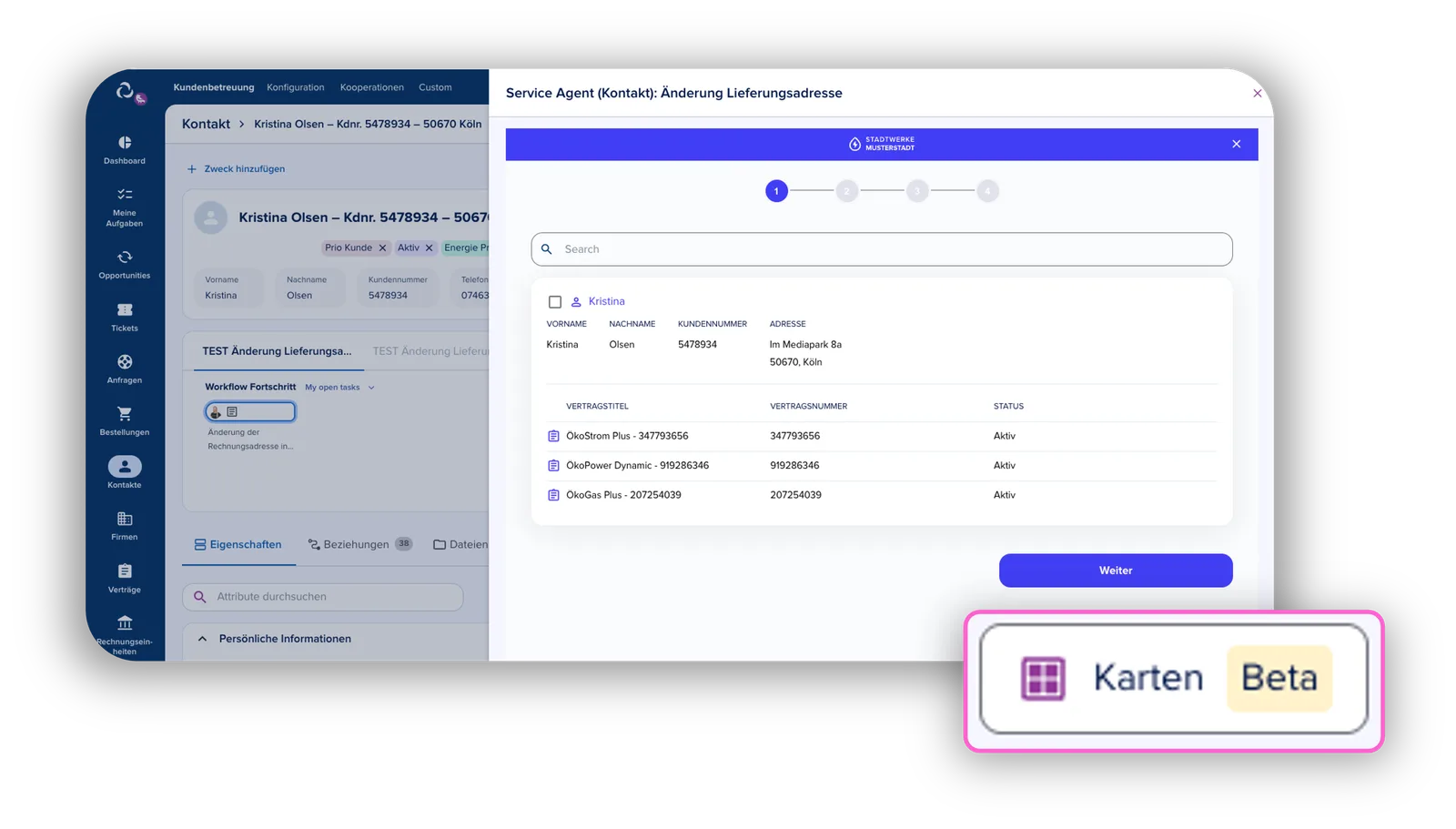Open the Tickets section
The width and height of the screenshot is (1456, 829).
pyautogui.click(x=125, y=318)
